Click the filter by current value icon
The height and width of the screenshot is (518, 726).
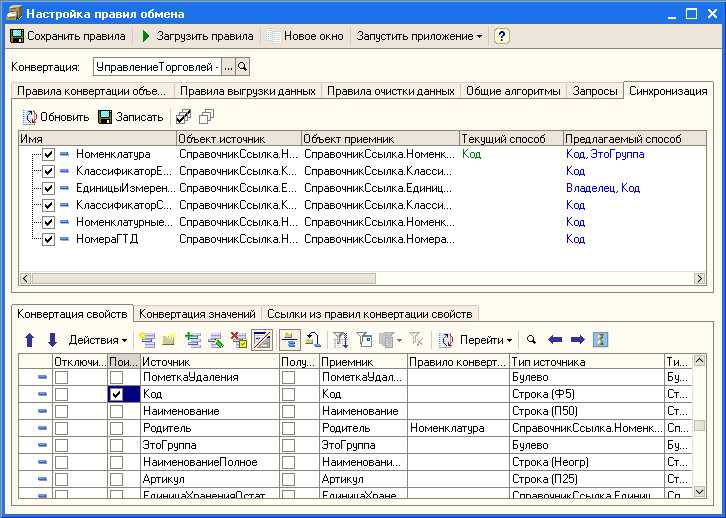(364, 340)
